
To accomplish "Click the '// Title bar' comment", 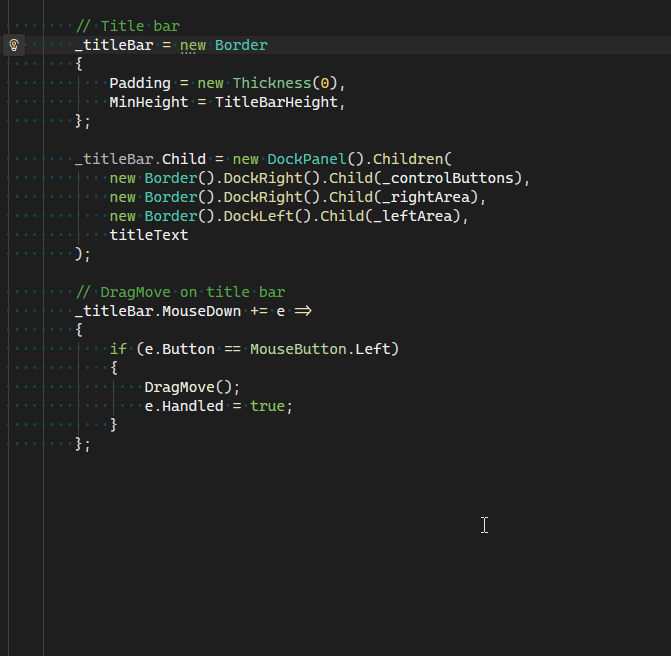I will pyautogui.click(x=128, y=26).
